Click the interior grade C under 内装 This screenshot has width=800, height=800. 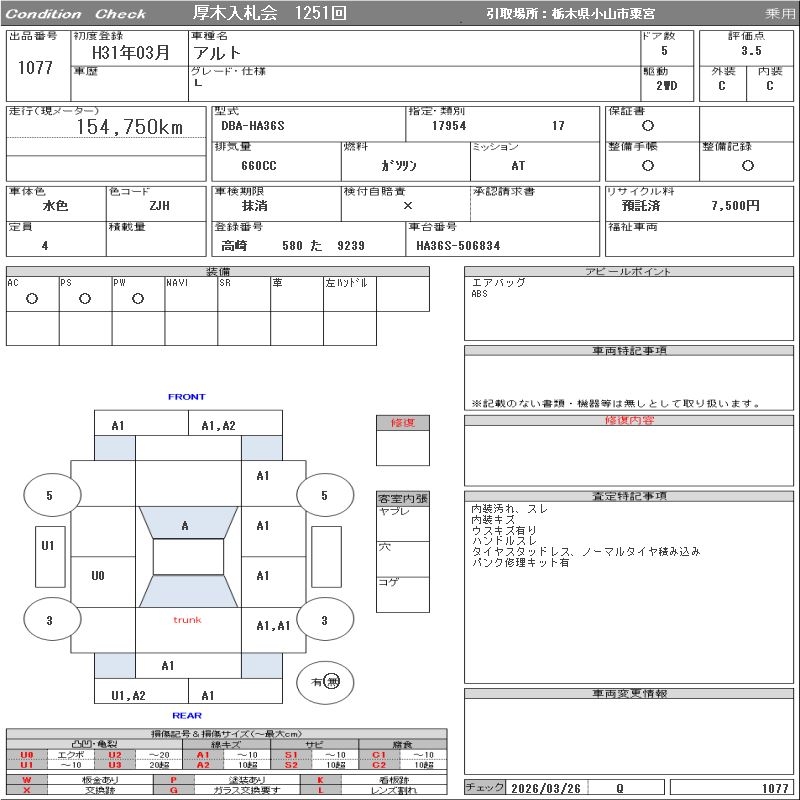tap(769, 86)
